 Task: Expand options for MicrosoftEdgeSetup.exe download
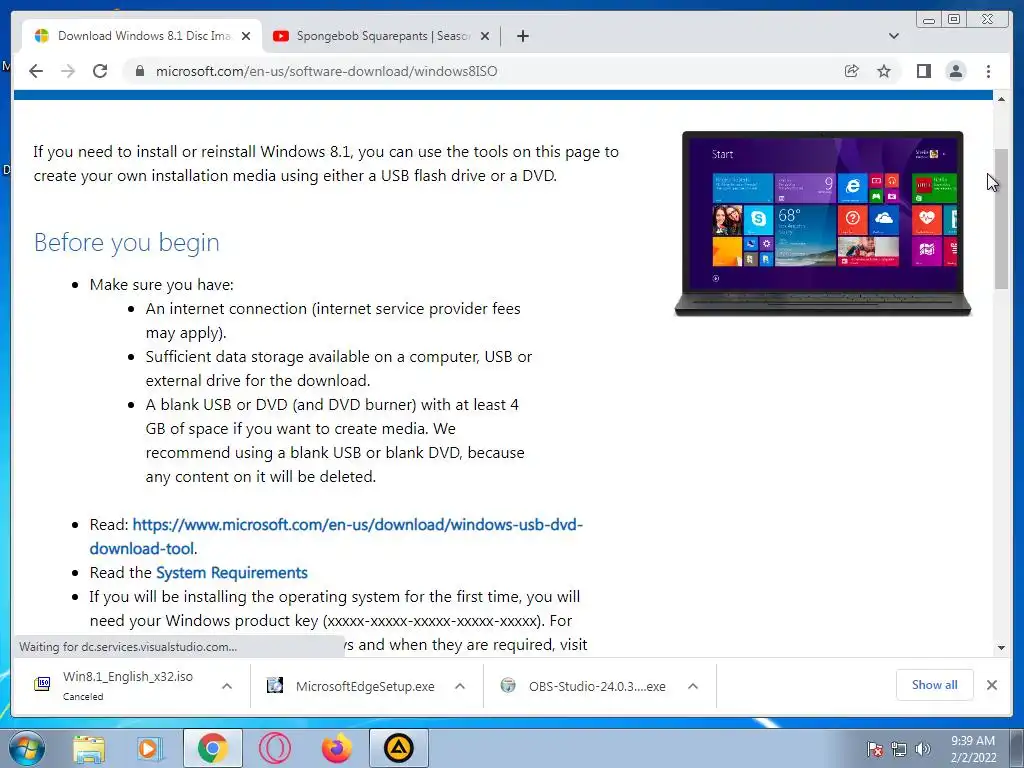(460, 686)
